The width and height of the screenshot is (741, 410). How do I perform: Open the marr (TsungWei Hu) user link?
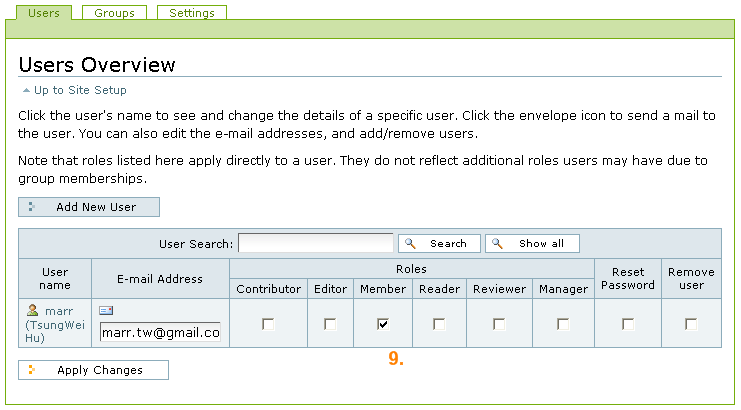point(55,324)
